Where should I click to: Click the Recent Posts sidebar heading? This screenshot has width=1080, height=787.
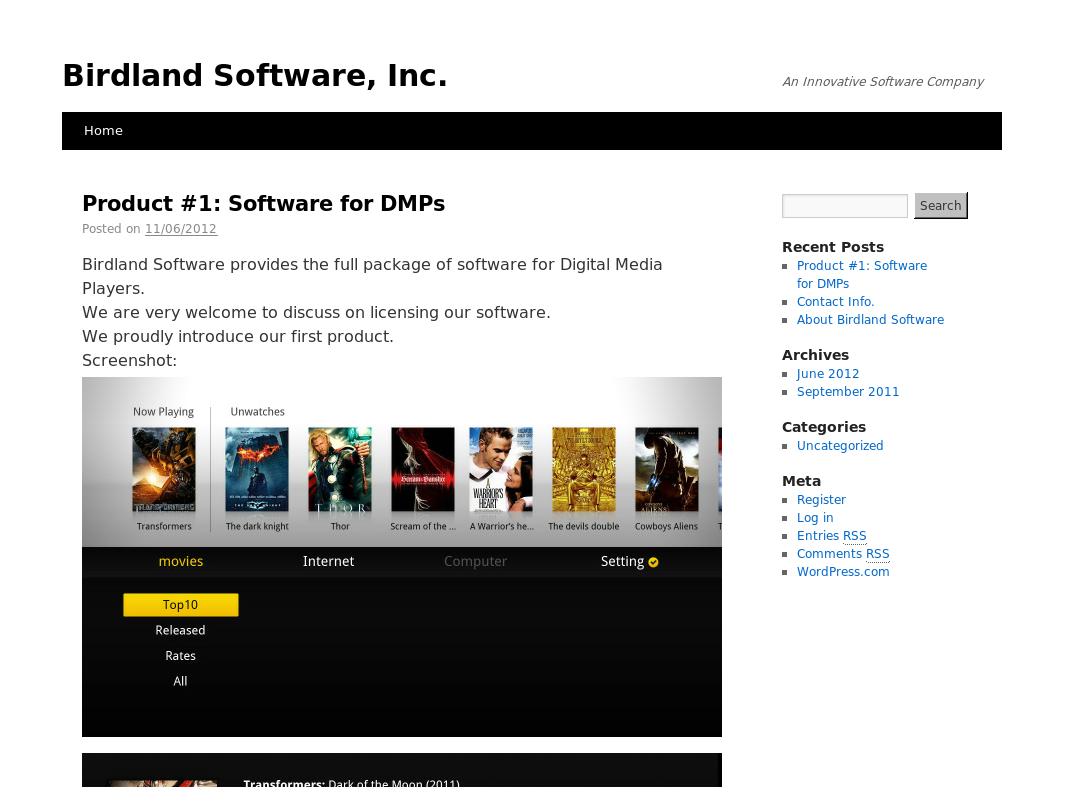tap(833, 247)
